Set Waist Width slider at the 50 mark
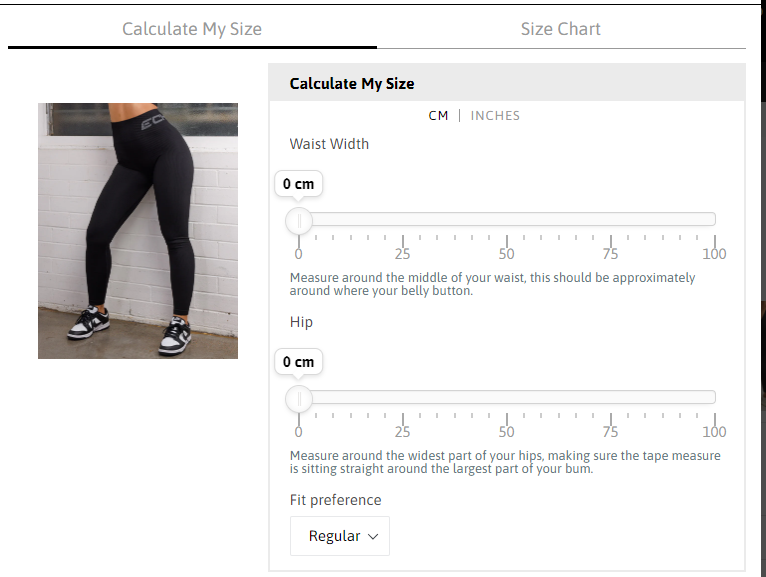 (507, 219)
